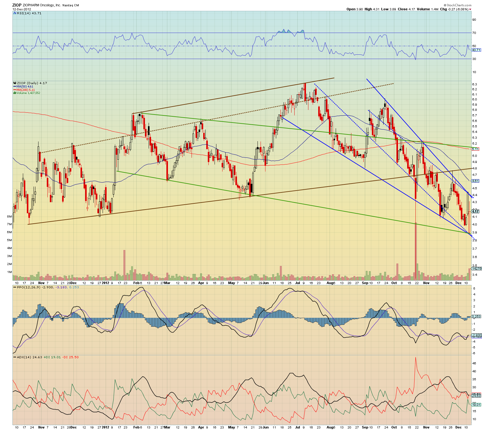Click the blue MA(50) moving average legend
The image size is (492, 432).
(x=23, y=86)
